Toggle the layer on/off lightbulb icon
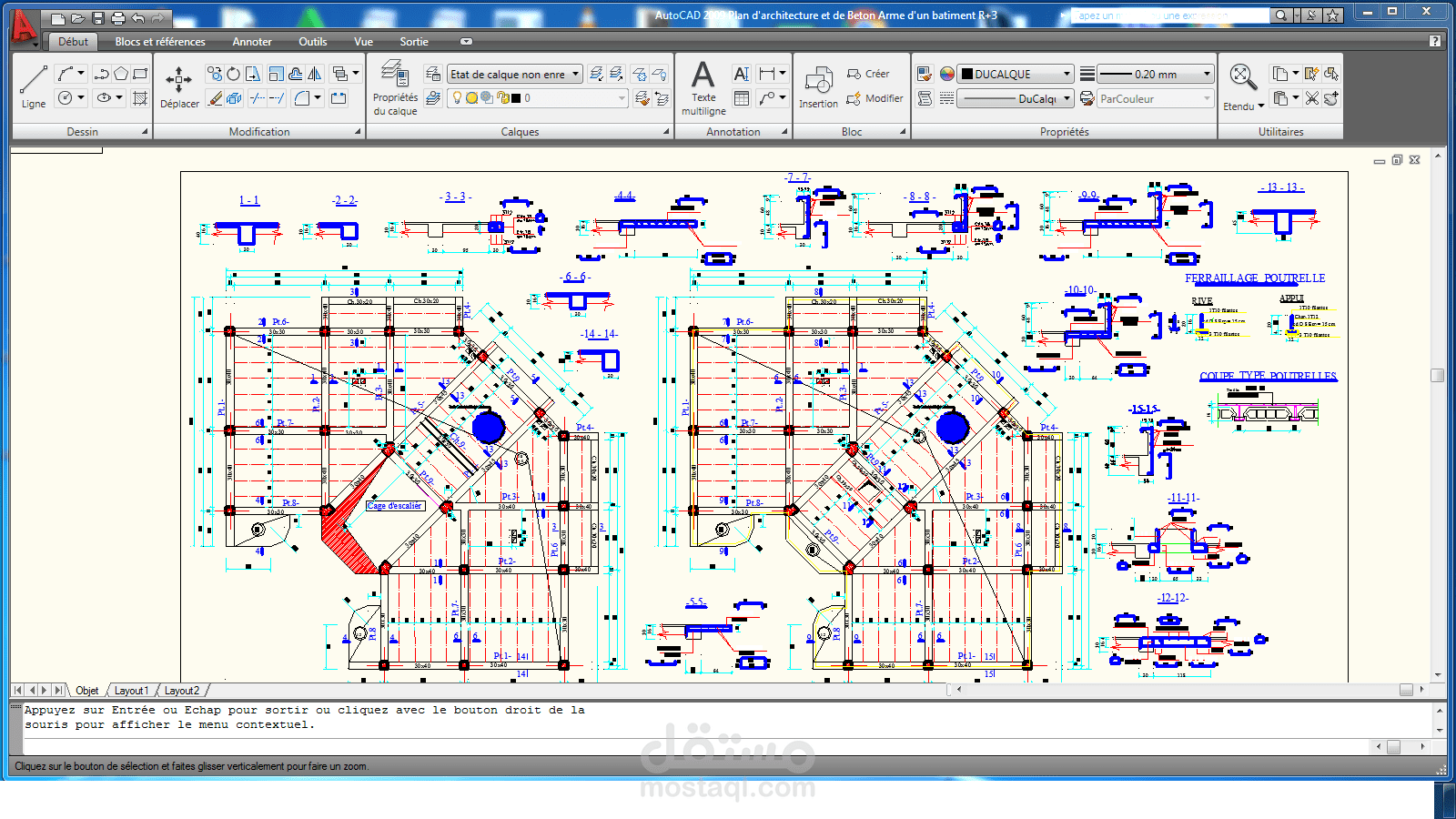Image resolution: width=1456 pixels, height=819 pixels. (x=458, y=98)
